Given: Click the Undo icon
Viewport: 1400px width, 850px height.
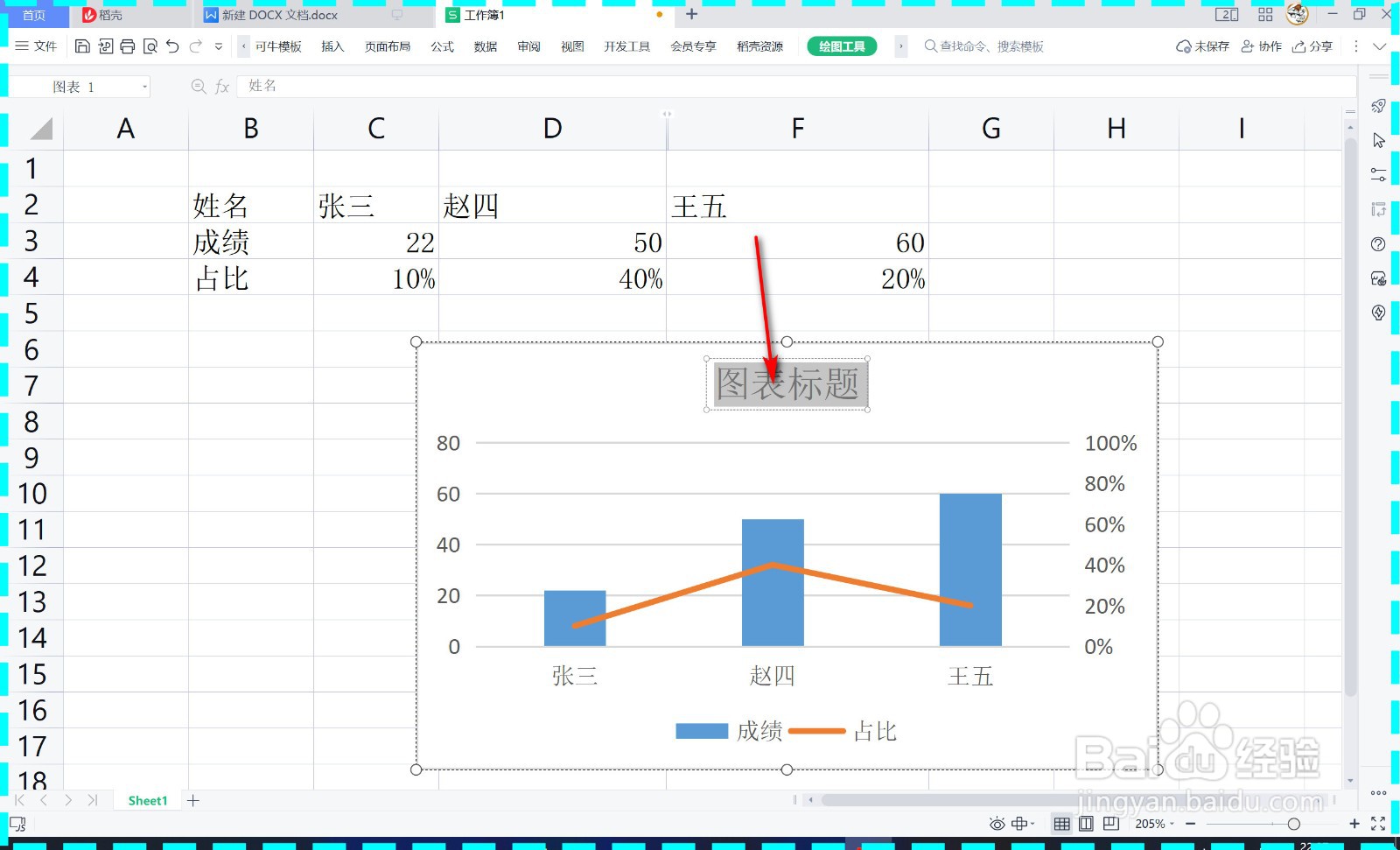Looking at the screenshot, I should pos(171,46).
